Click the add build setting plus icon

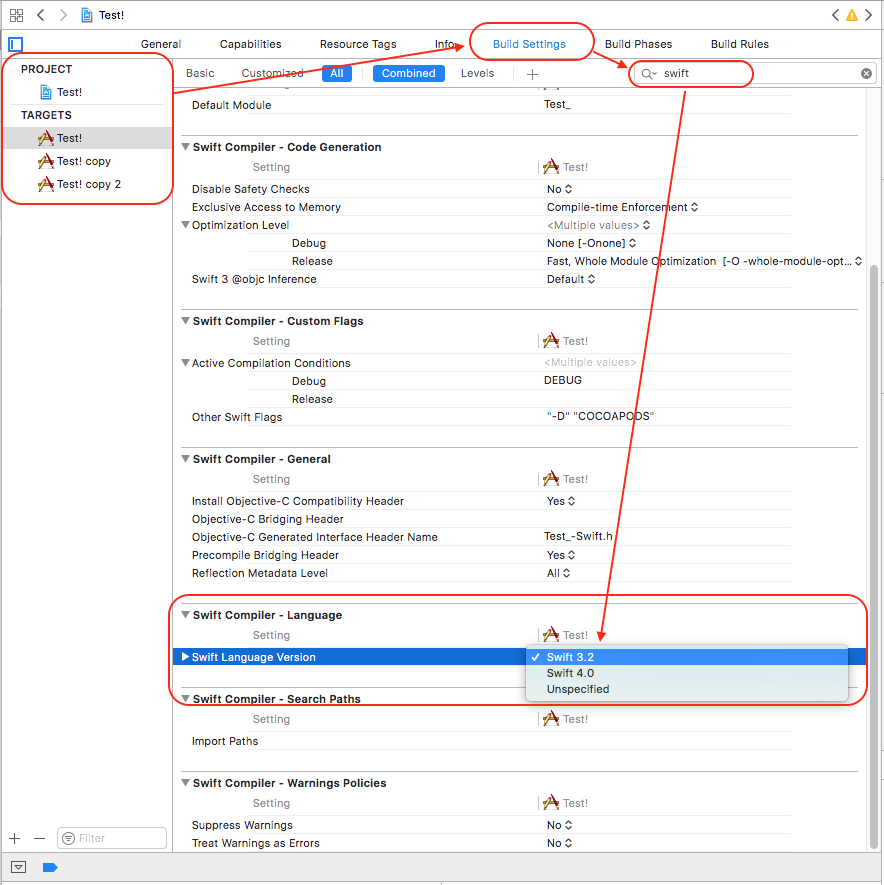tap(532, 74)
